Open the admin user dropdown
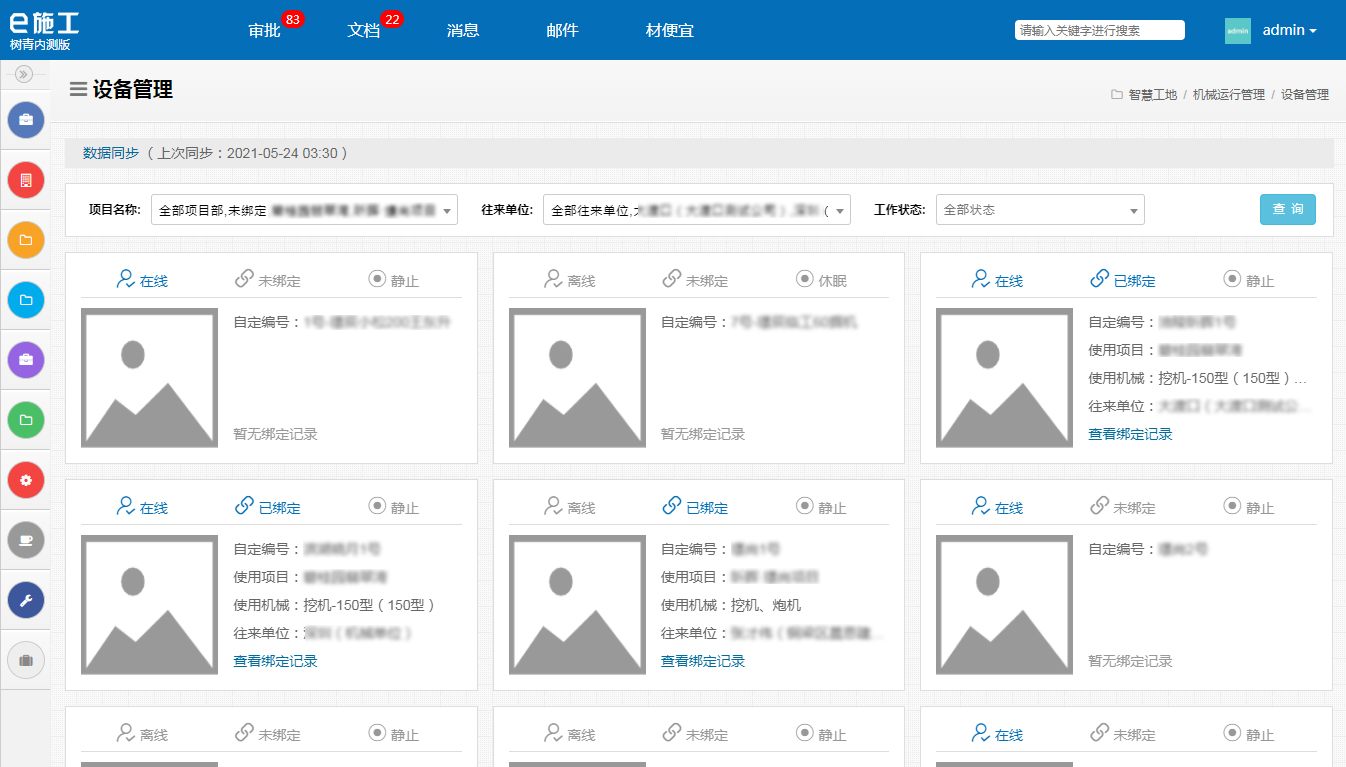This screenshot has width=1346, height=767. [1289, 30]
